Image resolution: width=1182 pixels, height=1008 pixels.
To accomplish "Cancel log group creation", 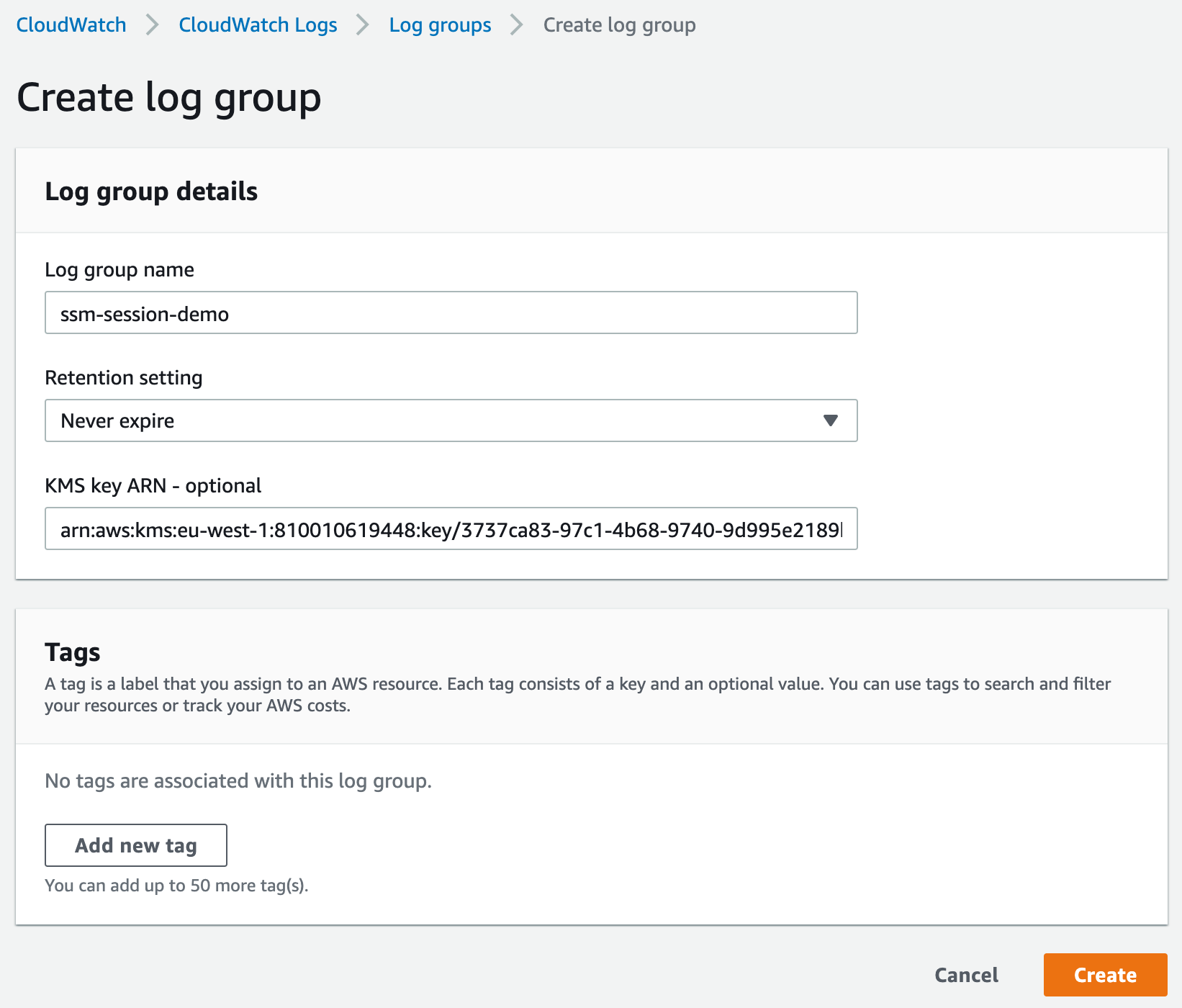I will (966, 975).
